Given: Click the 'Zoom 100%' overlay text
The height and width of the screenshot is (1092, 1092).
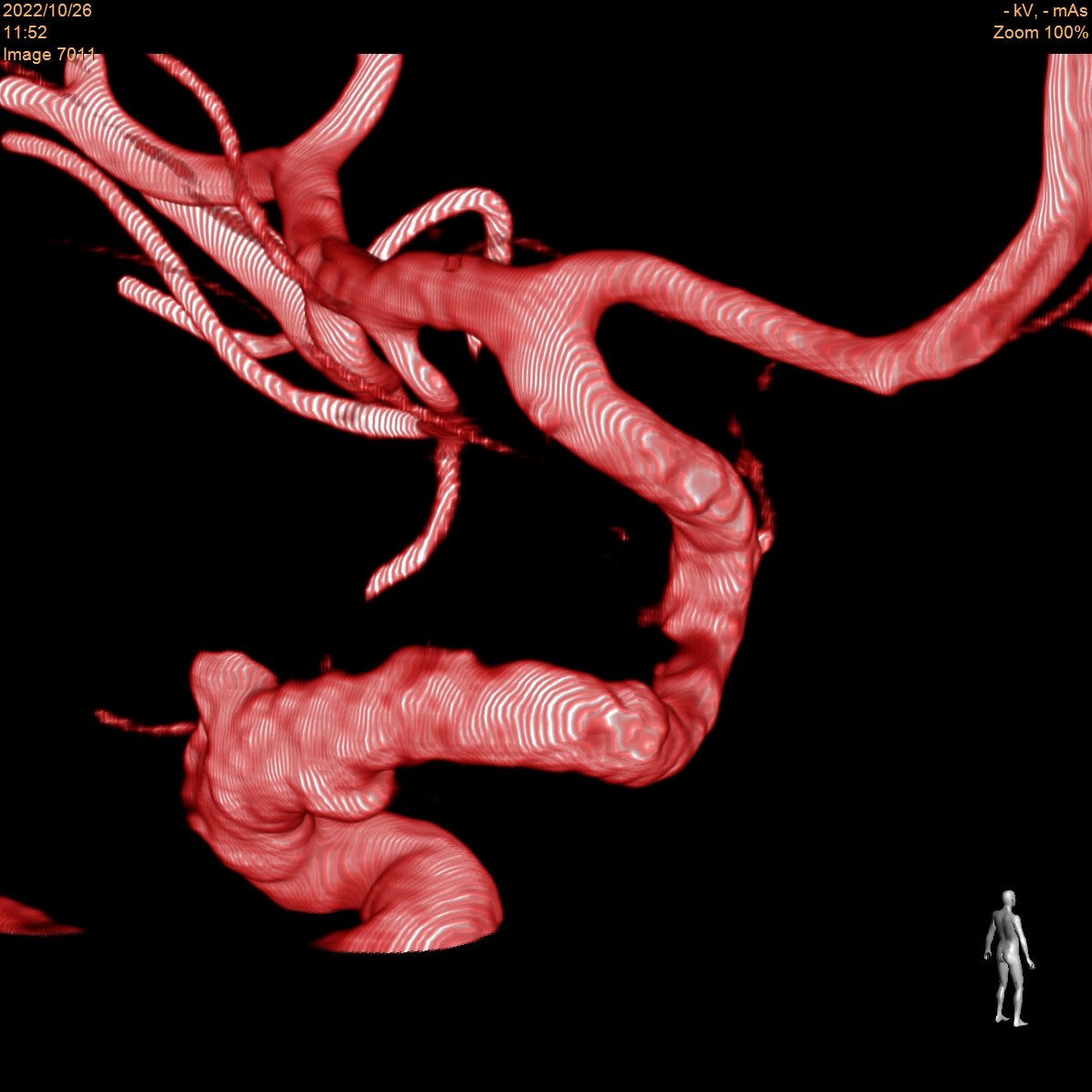Looking at the screenshot, I should tap(1041, 32).
